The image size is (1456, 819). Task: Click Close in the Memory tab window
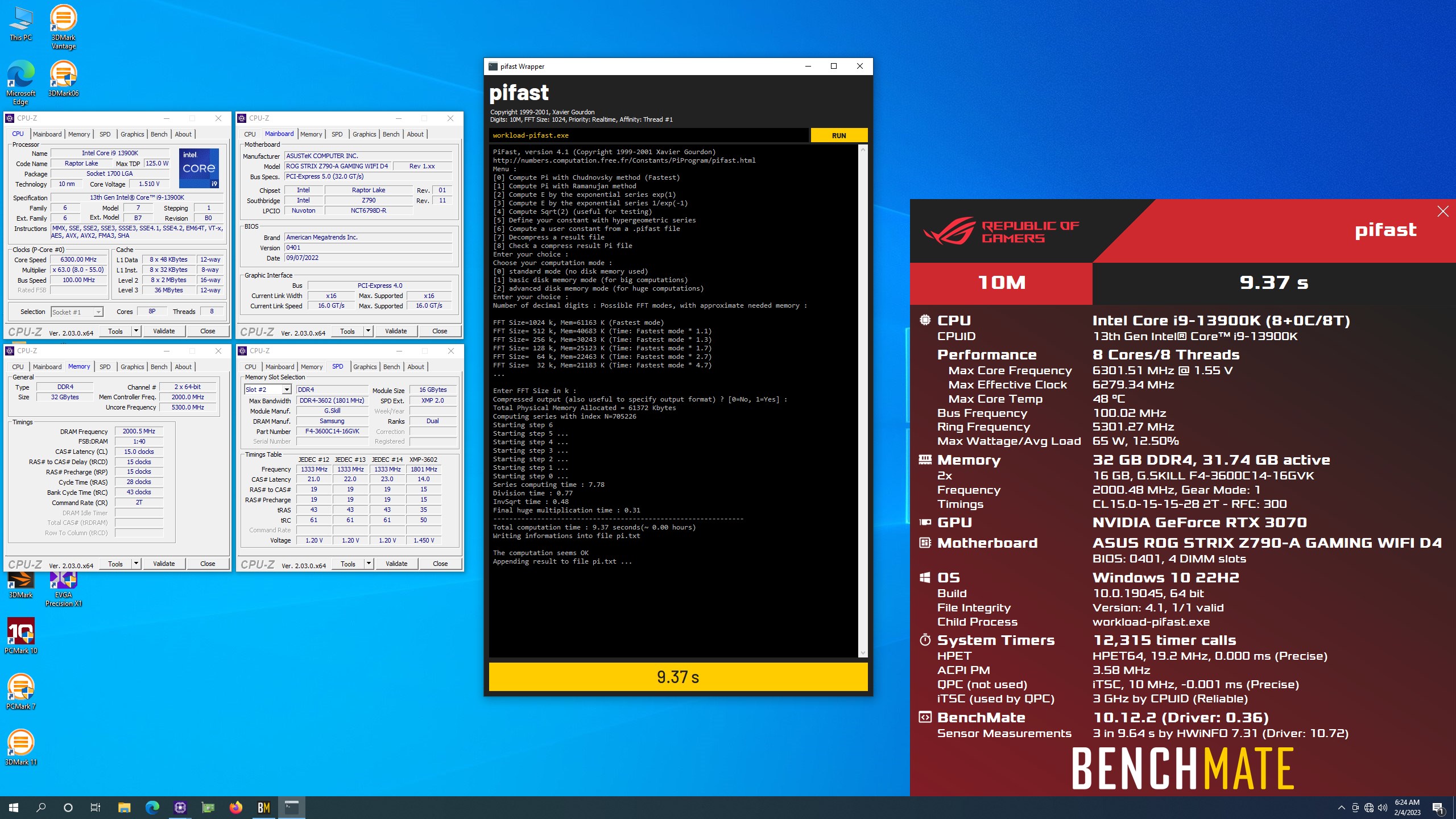[208, 564]
